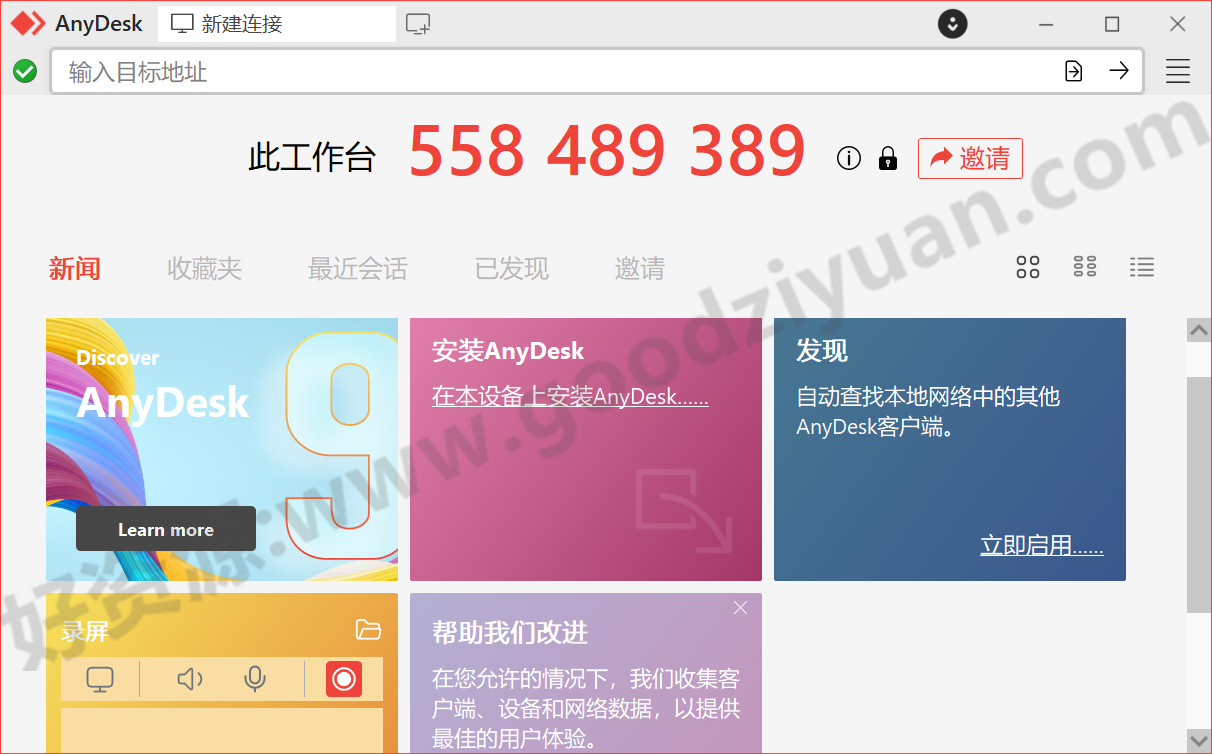The height and width of the screenshot is (754, 1212).
Task: Click the green connection status icon
Action: click(24, 71)
